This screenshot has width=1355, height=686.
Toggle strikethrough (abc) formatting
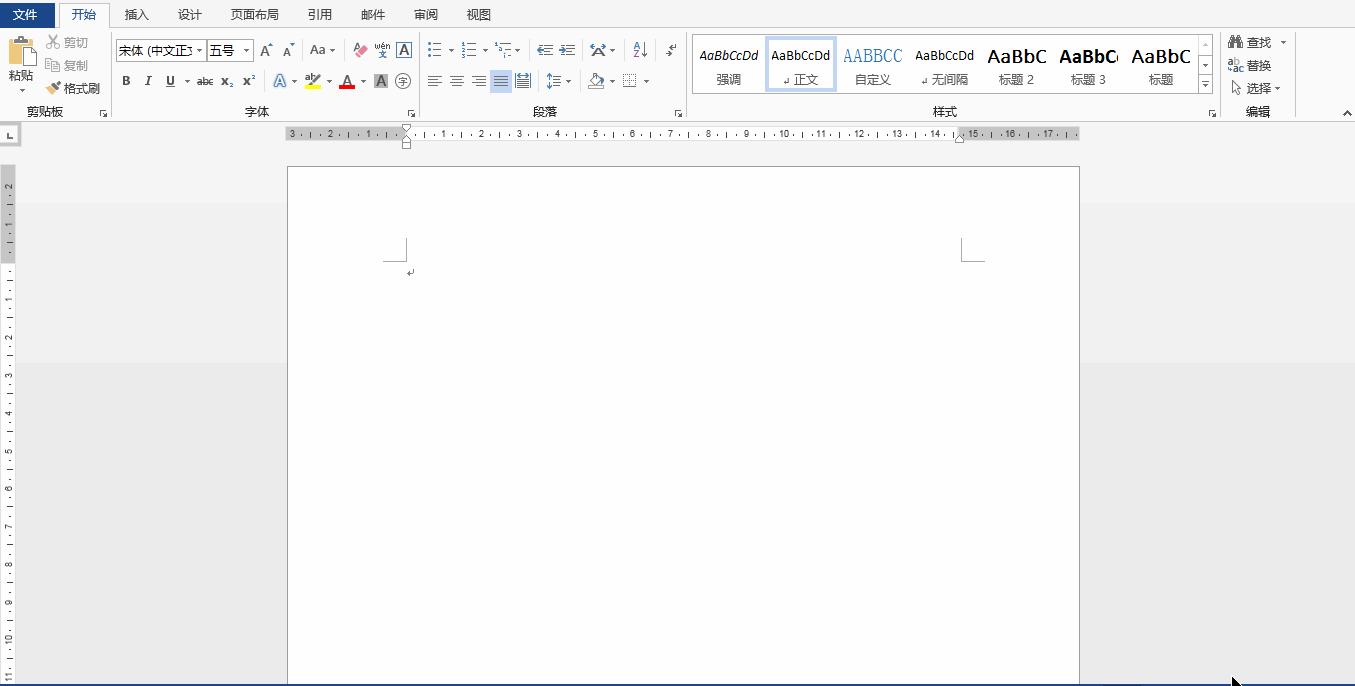point(205,81)
